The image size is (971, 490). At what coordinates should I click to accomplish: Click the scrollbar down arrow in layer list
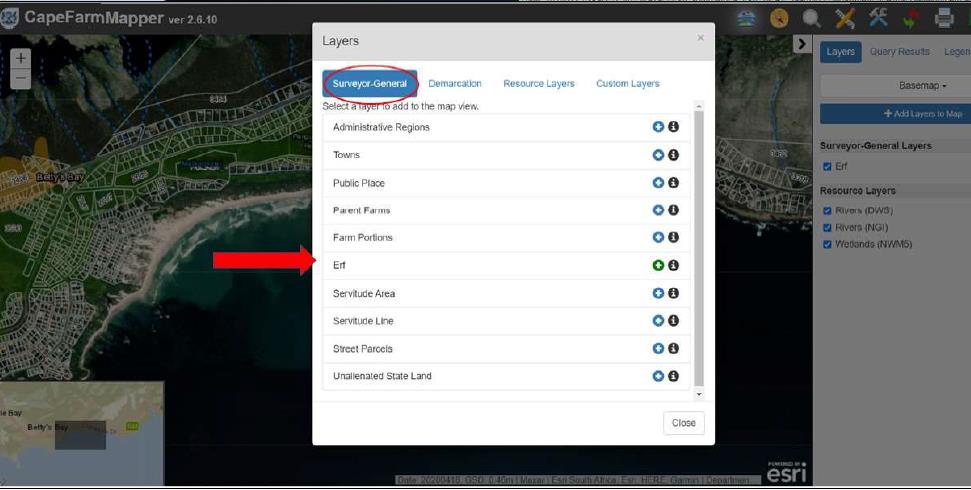(x=699, y=395)
